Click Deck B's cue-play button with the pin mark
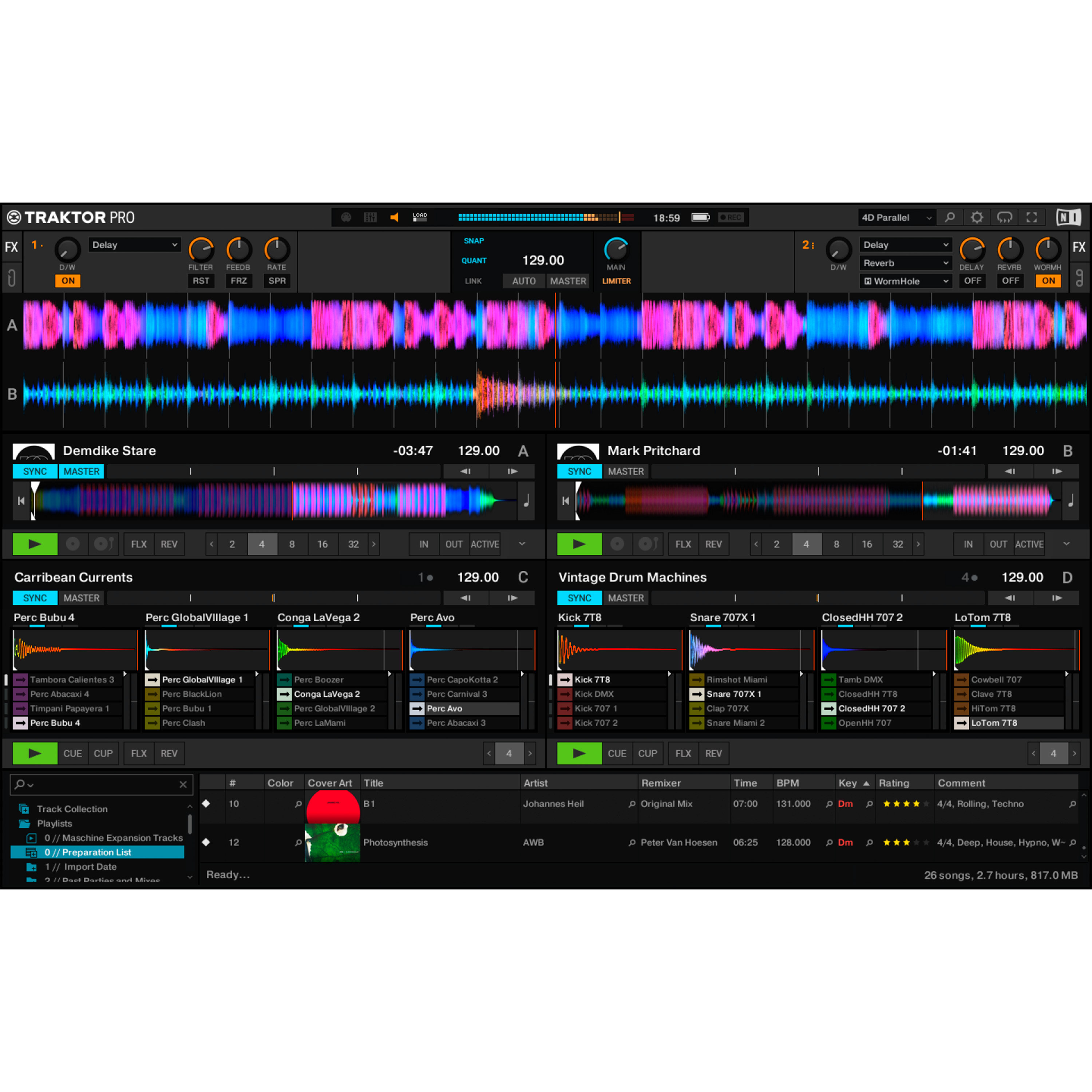The image size is (1092, 1092). (x=648, y=544)
